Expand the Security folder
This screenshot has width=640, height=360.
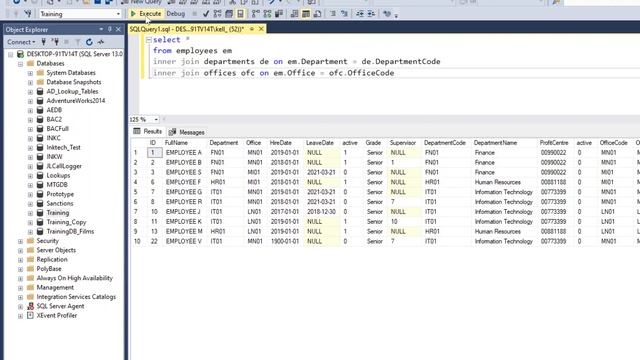point(20,241)
